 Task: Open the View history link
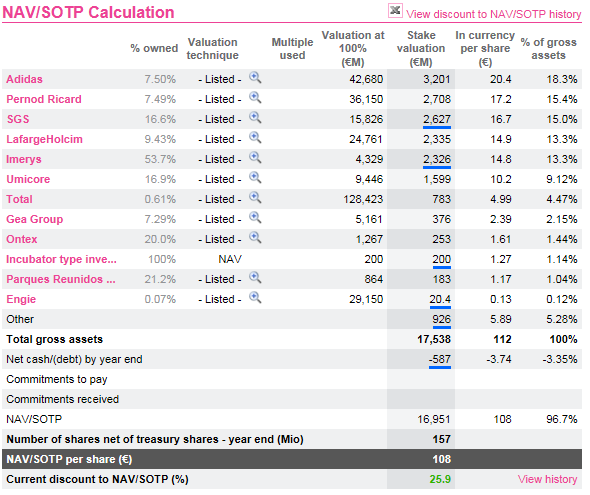[547, 479]
